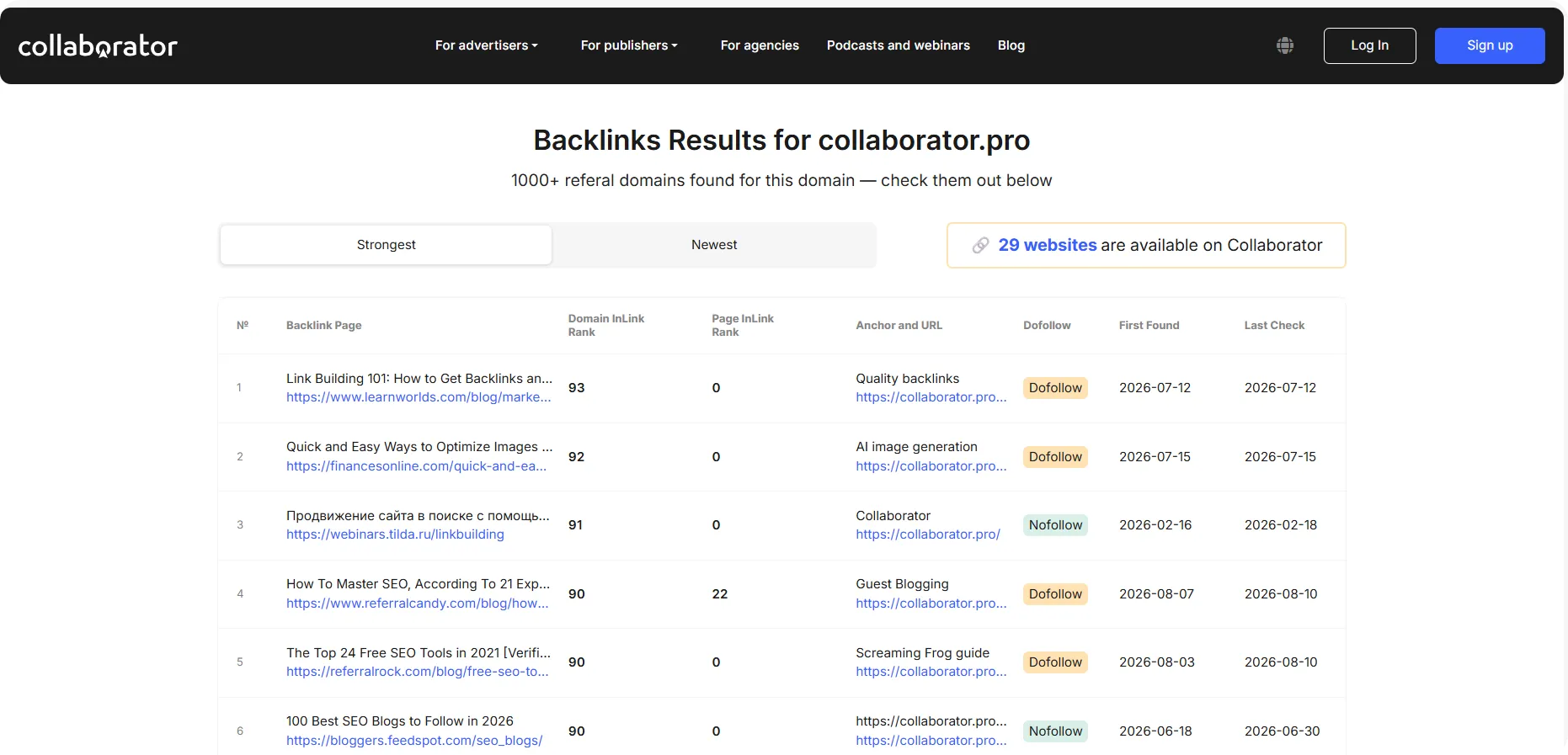
Task: Click the 'Quality backlinks' anchor text
Action: point(907,379)
